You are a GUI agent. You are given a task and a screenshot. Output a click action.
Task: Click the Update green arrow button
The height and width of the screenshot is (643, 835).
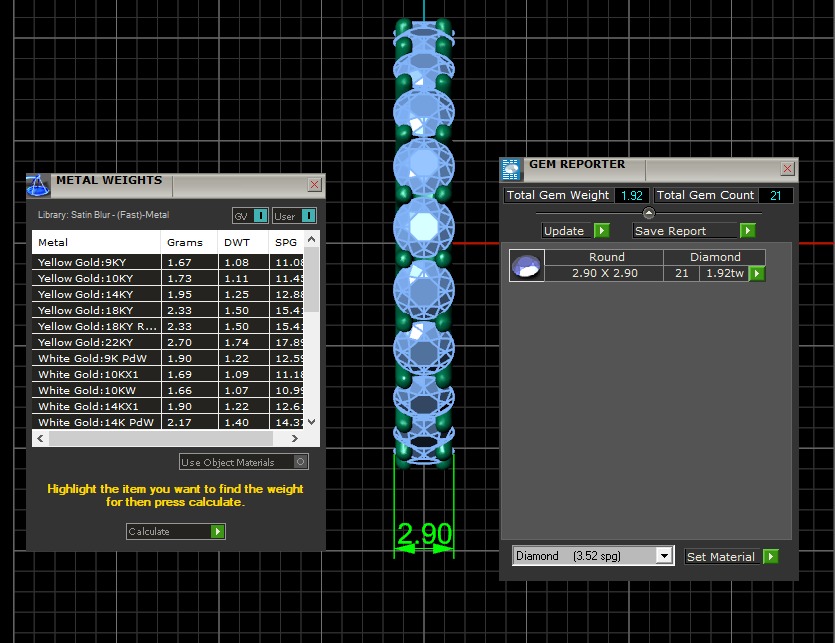(602, 231)
